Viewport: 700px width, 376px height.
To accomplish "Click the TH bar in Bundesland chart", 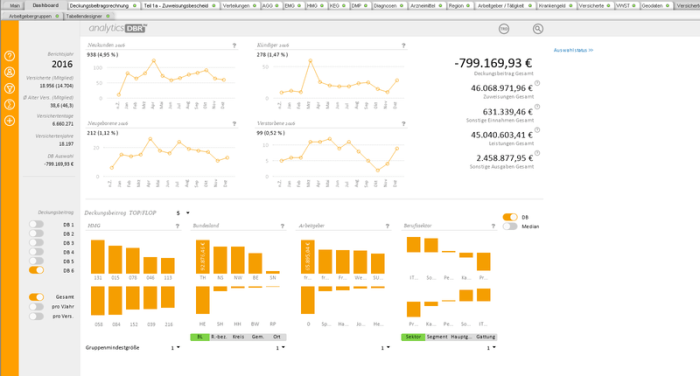I will click(x=203, y=257).
